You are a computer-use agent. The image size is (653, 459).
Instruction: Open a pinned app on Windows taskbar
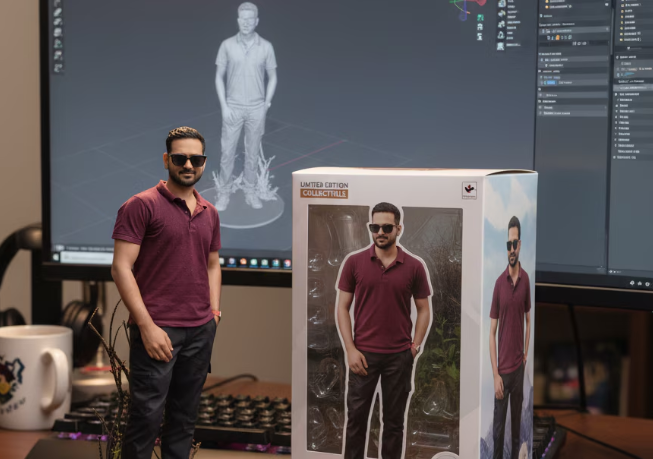(245, 263)
